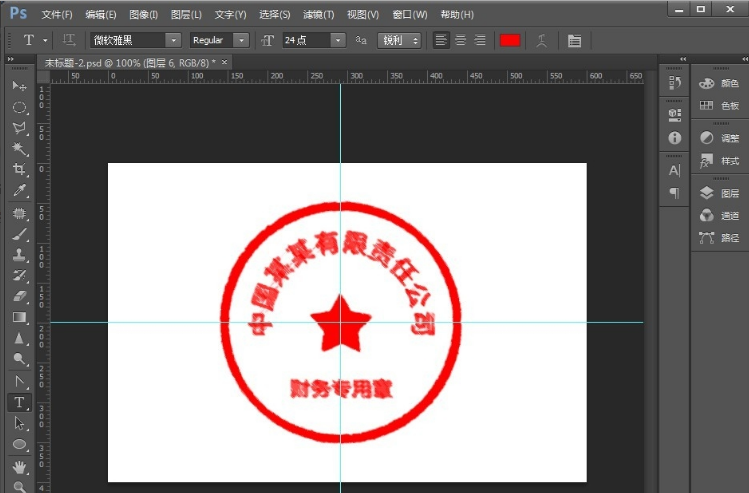Screen dimensions: 749x493
Task: Open the 选择(S) menu
Action: pyautogui.click(x=275, y=14)
